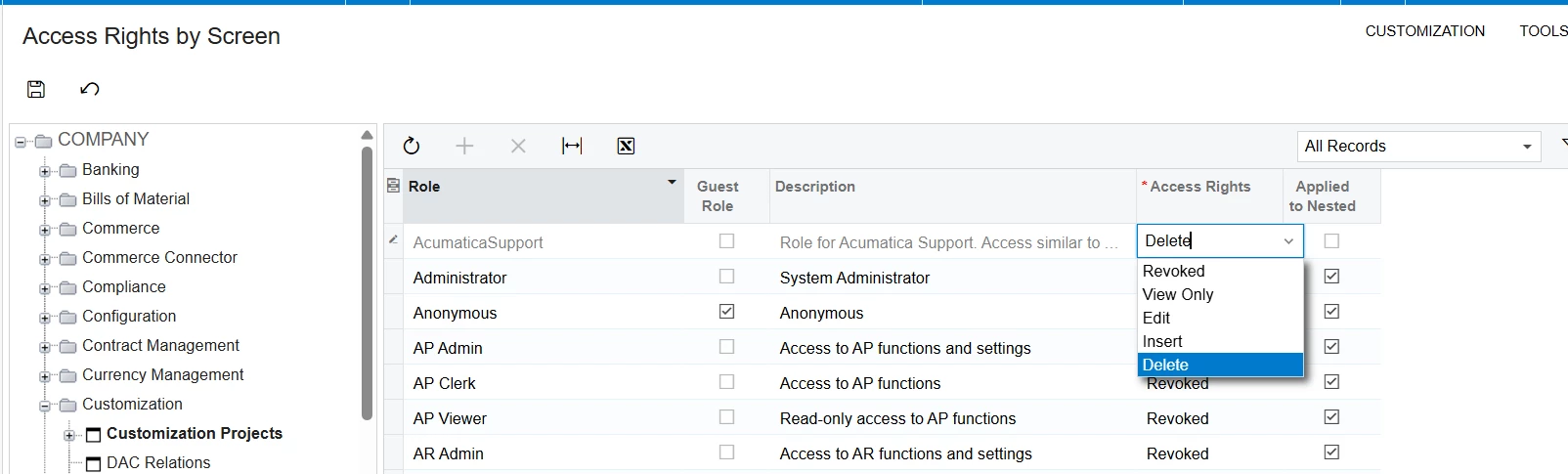
Task: Click the Fit to Screen icon
Action: (x=572, y=146)
